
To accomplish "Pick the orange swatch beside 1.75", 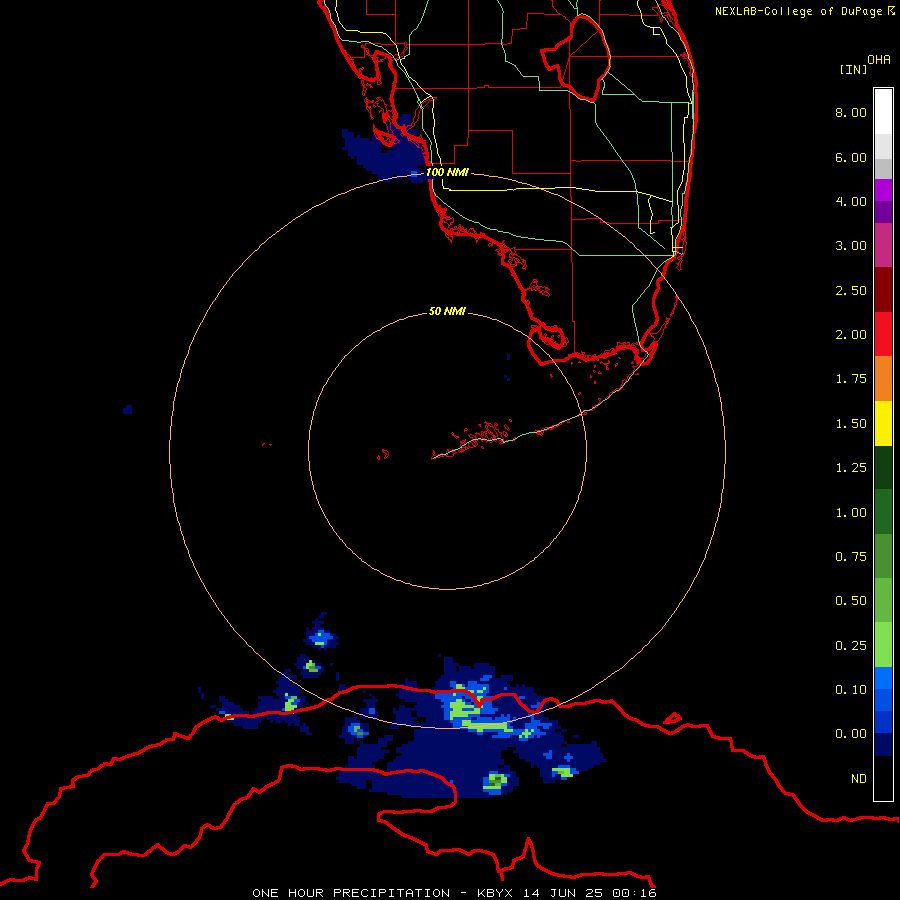I will pos(883,379).
